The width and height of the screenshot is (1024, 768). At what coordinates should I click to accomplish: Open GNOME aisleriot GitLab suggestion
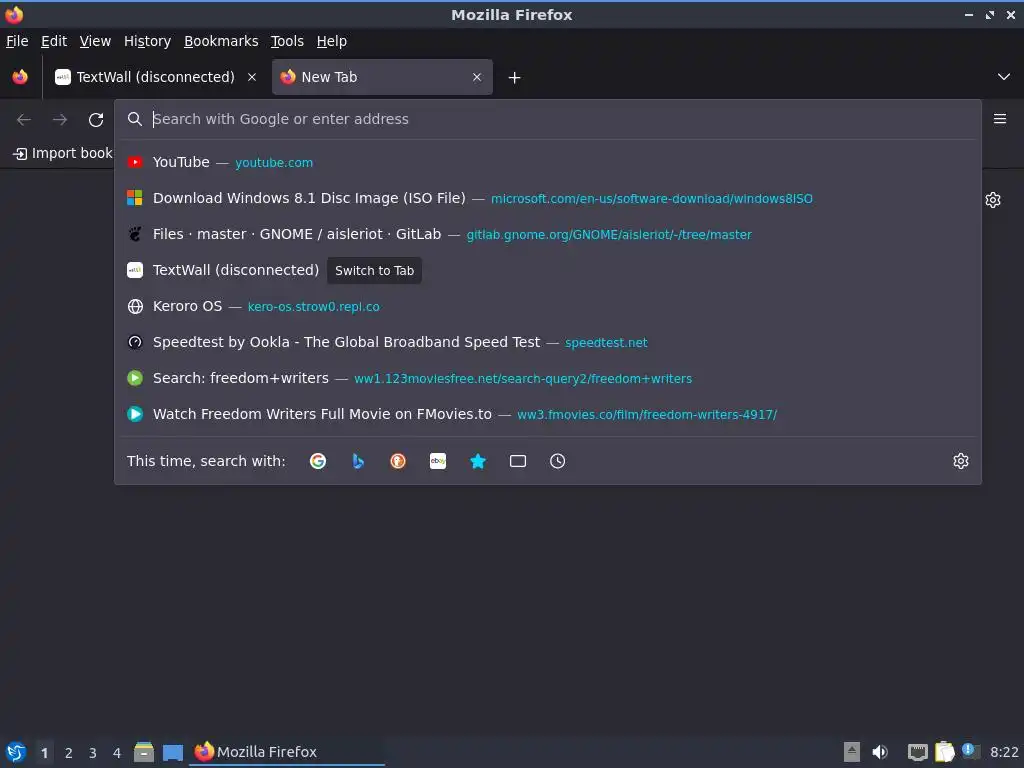[x=548, y=234]
